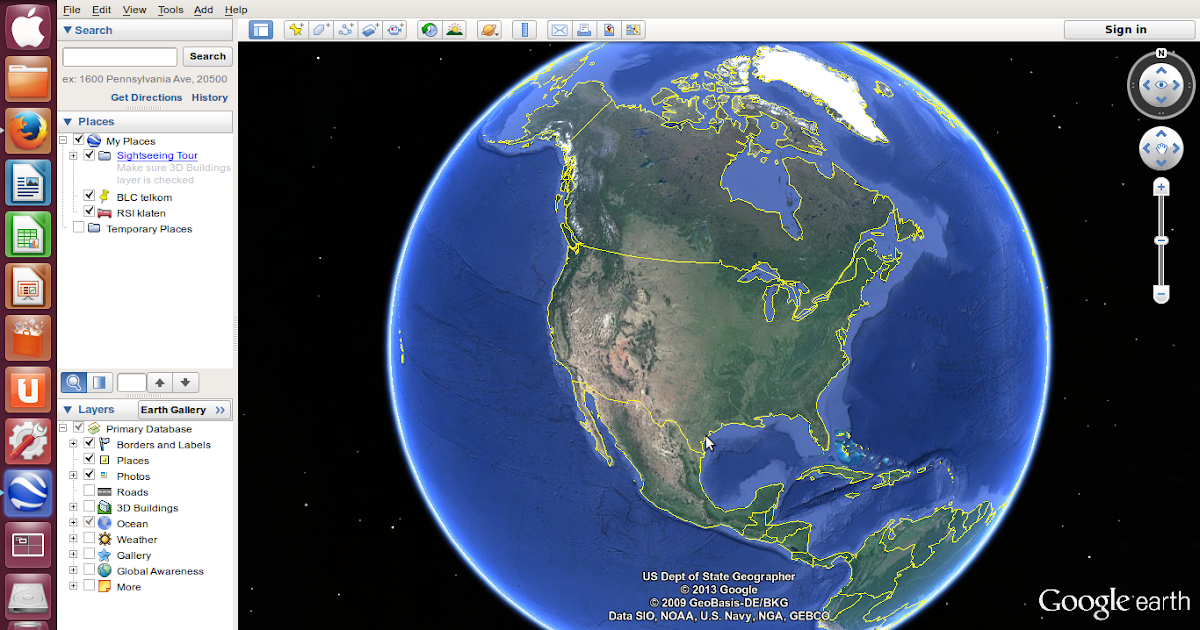The height and width of the screenshot is (630, 1200).
Task: Collapse the Search panel triangle
Action: tap(67, 30)
